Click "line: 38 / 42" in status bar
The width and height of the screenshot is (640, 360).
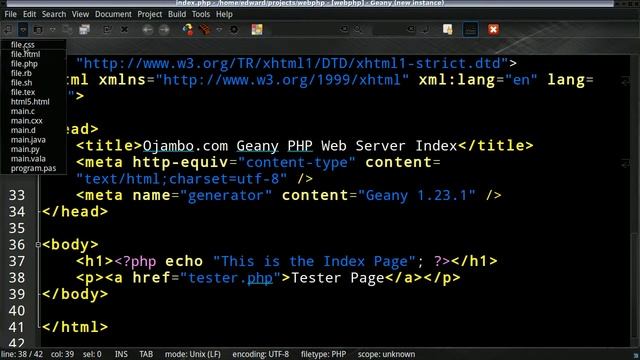point(22,354)
